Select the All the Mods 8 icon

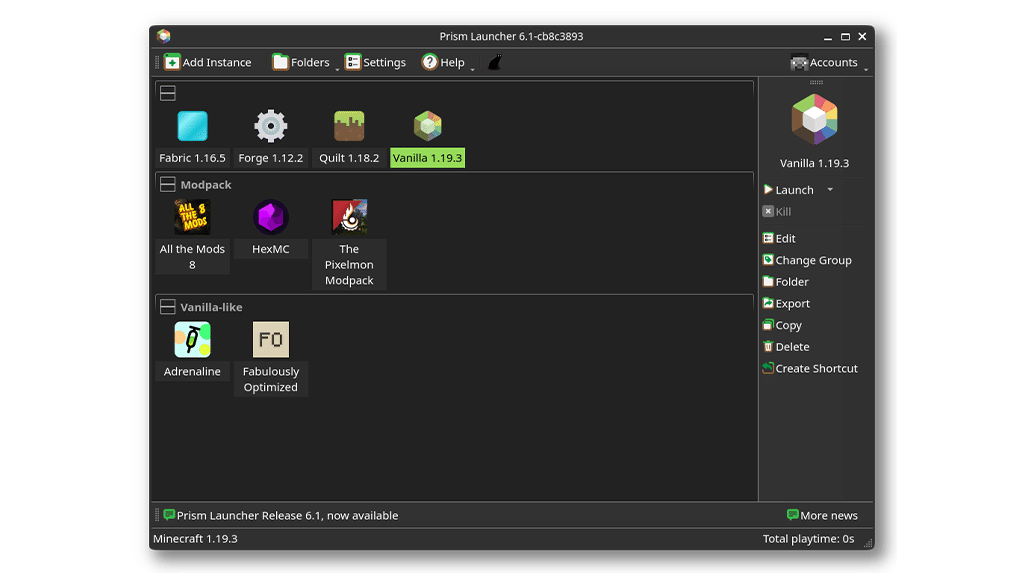192,217
